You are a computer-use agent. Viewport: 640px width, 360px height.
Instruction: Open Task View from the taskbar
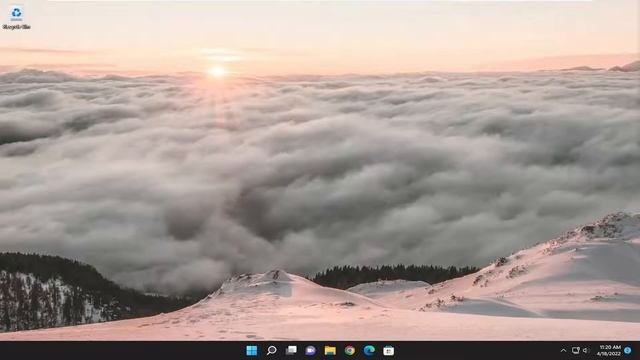tap(291, 350)
